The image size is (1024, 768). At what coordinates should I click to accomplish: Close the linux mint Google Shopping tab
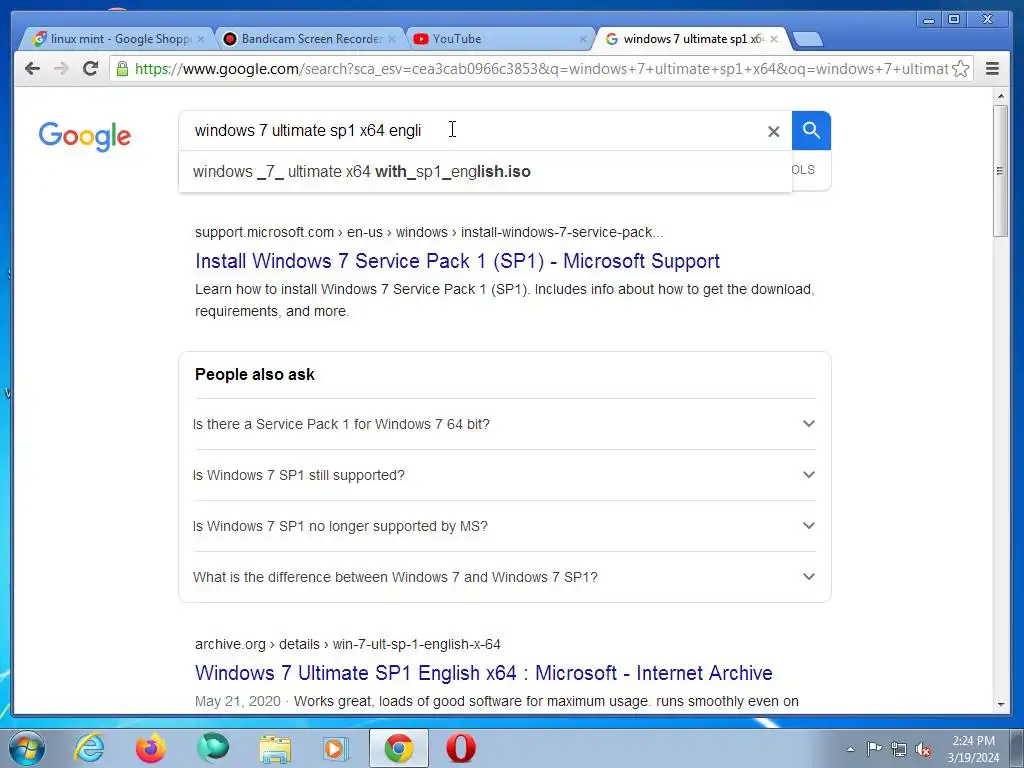(200, 39)
